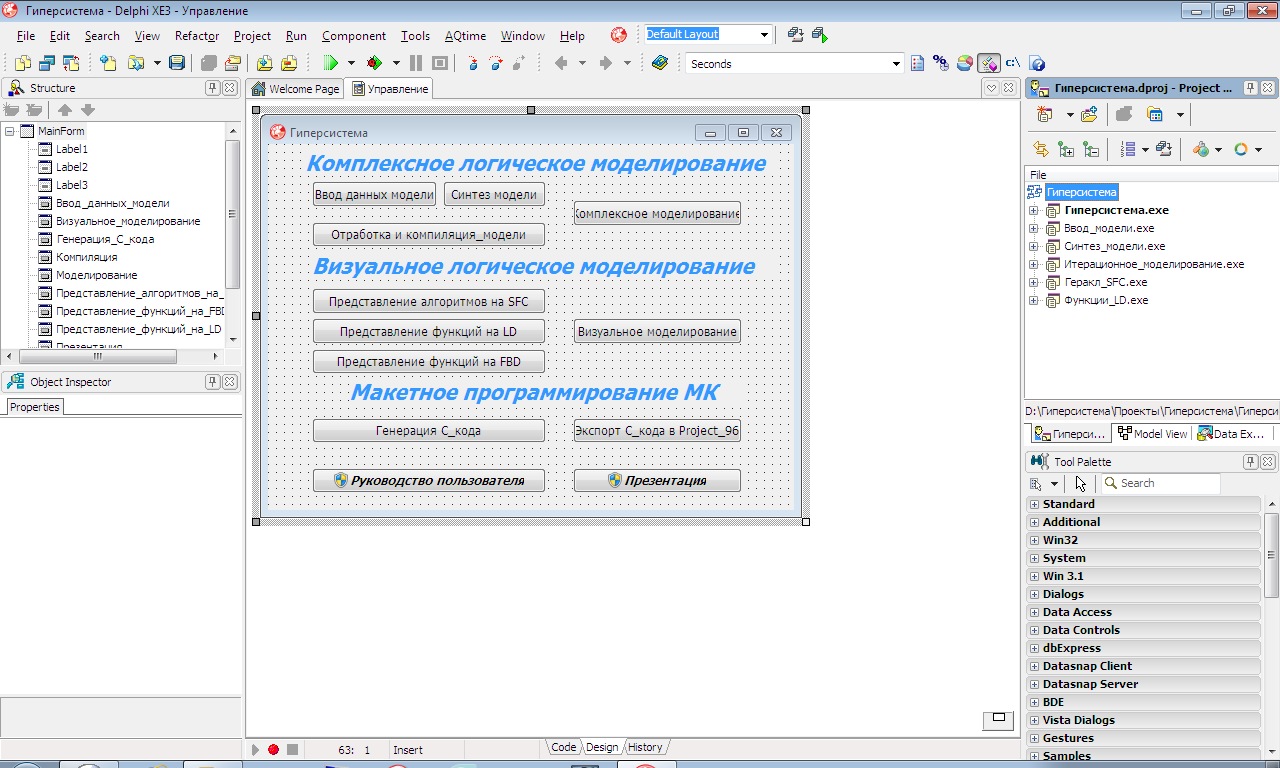Click the Program Reset stop icon
The width and height of the screenshot is (1280, 768).
tap(439, 63)
